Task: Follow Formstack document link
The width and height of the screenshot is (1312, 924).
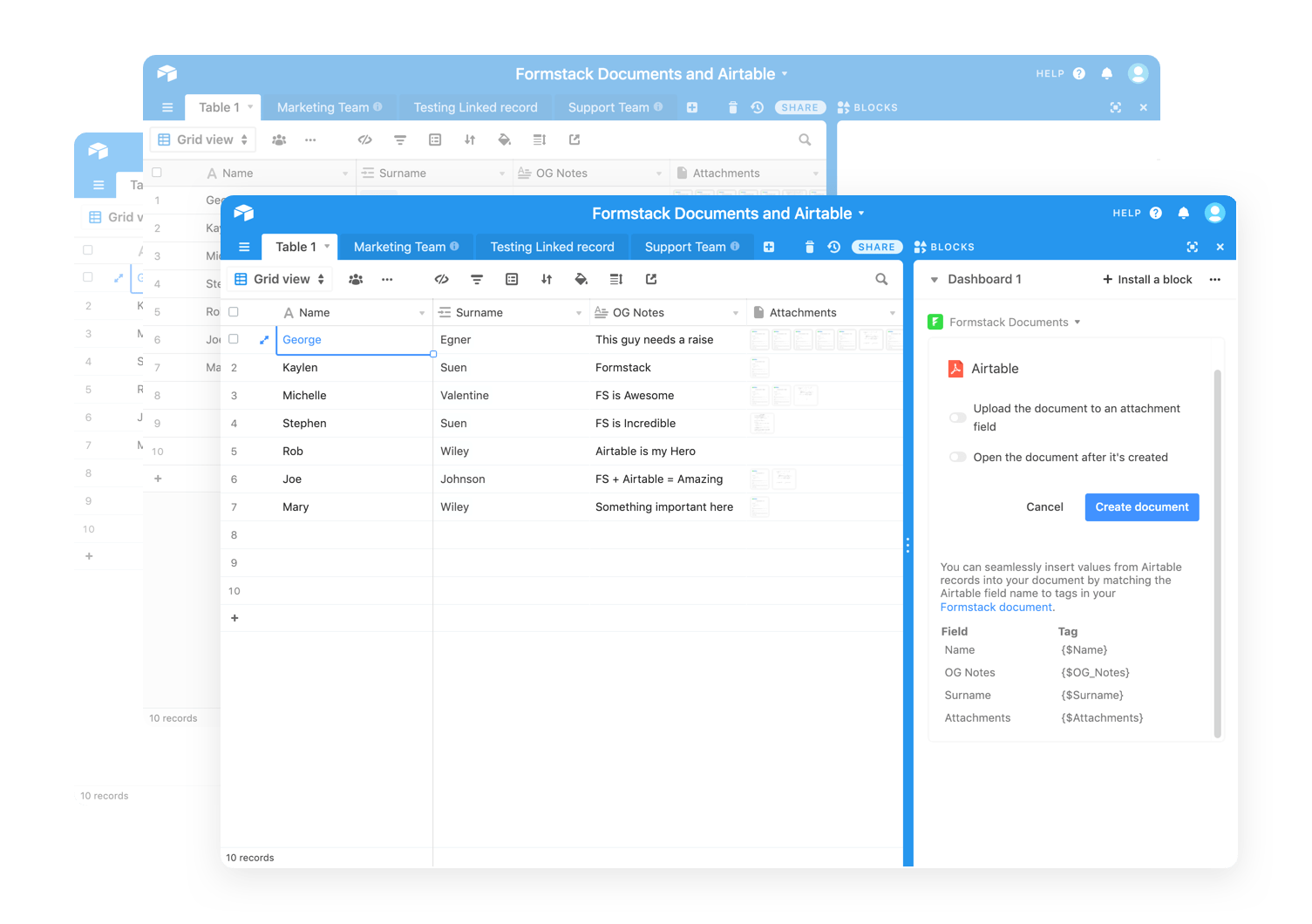Action: point(996,607)
